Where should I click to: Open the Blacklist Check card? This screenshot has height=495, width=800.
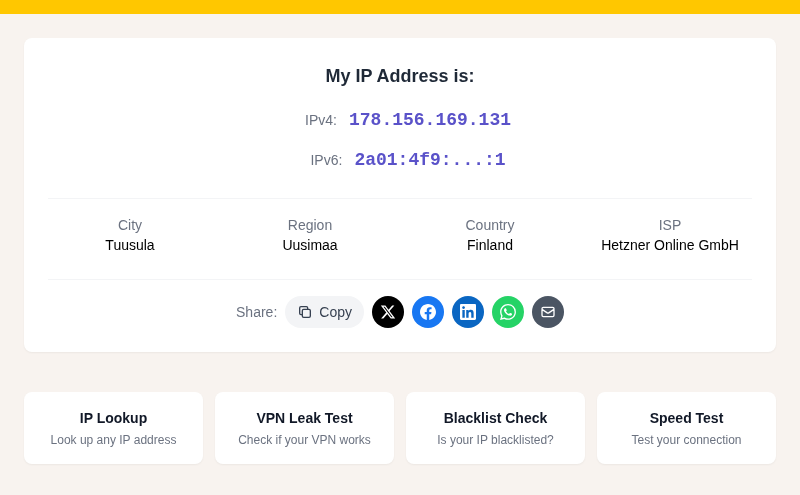click(495, 428)
